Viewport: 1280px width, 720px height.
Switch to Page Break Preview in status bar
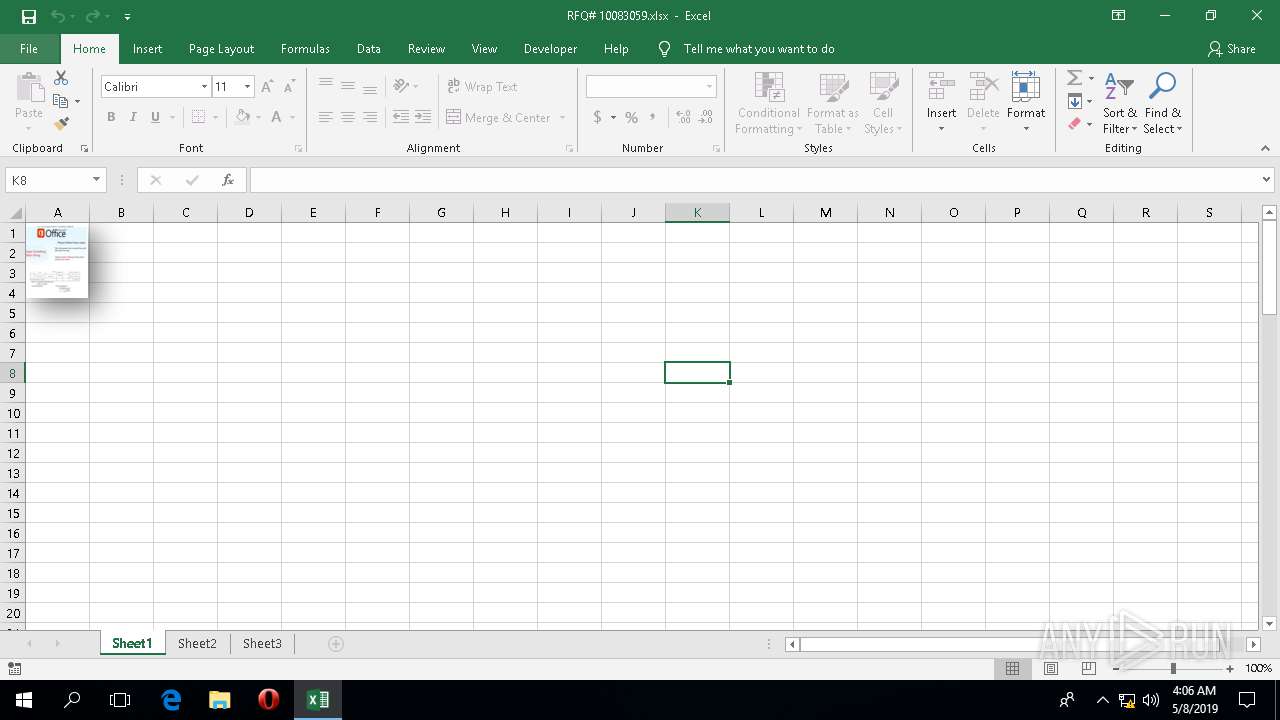(1088, 668)
